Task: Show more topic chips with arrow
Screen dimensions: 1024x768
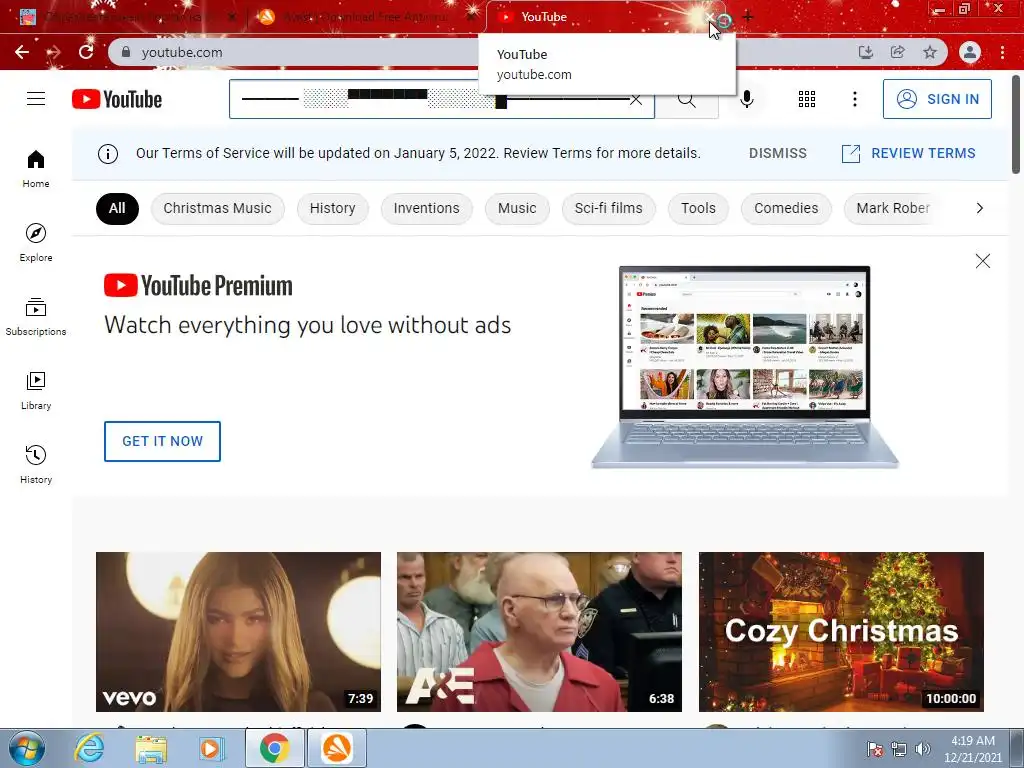Action: [980, 208]
